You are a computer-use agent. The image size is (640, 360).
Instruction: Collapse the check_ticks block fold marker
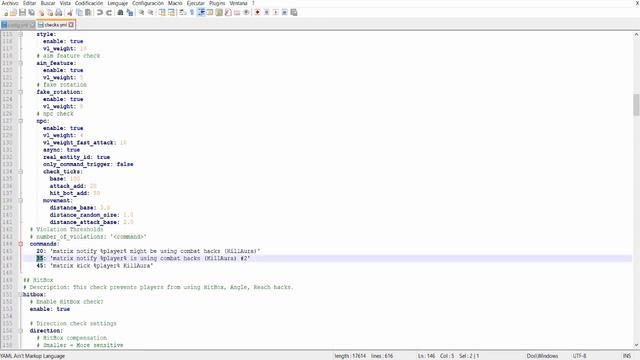pyautogui.click(x=20, y=172)
